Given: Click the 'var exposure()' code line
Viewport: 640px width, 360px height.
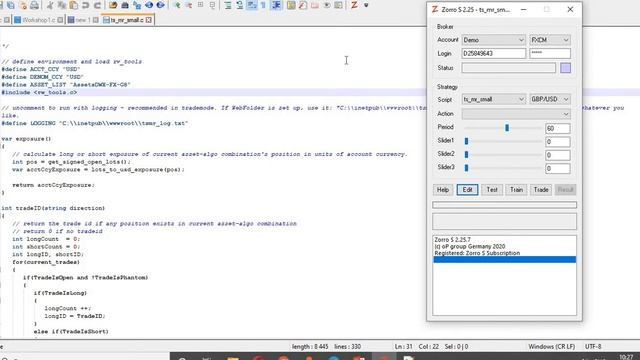Looking at the screenshot, I should pos(26,139).
